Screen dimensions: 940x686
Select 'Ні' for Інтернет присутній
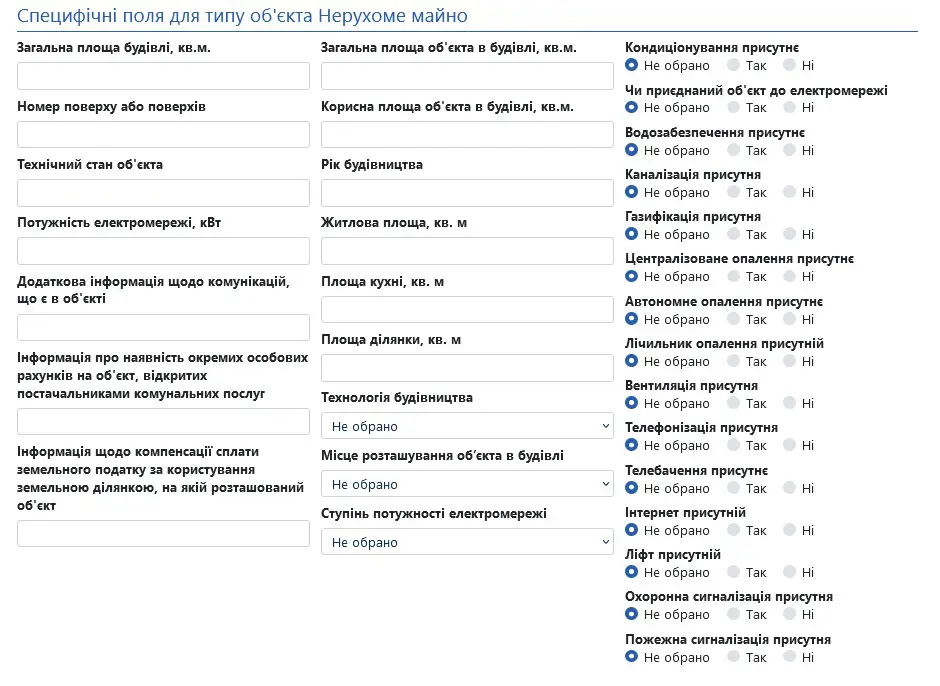(789, 530)
